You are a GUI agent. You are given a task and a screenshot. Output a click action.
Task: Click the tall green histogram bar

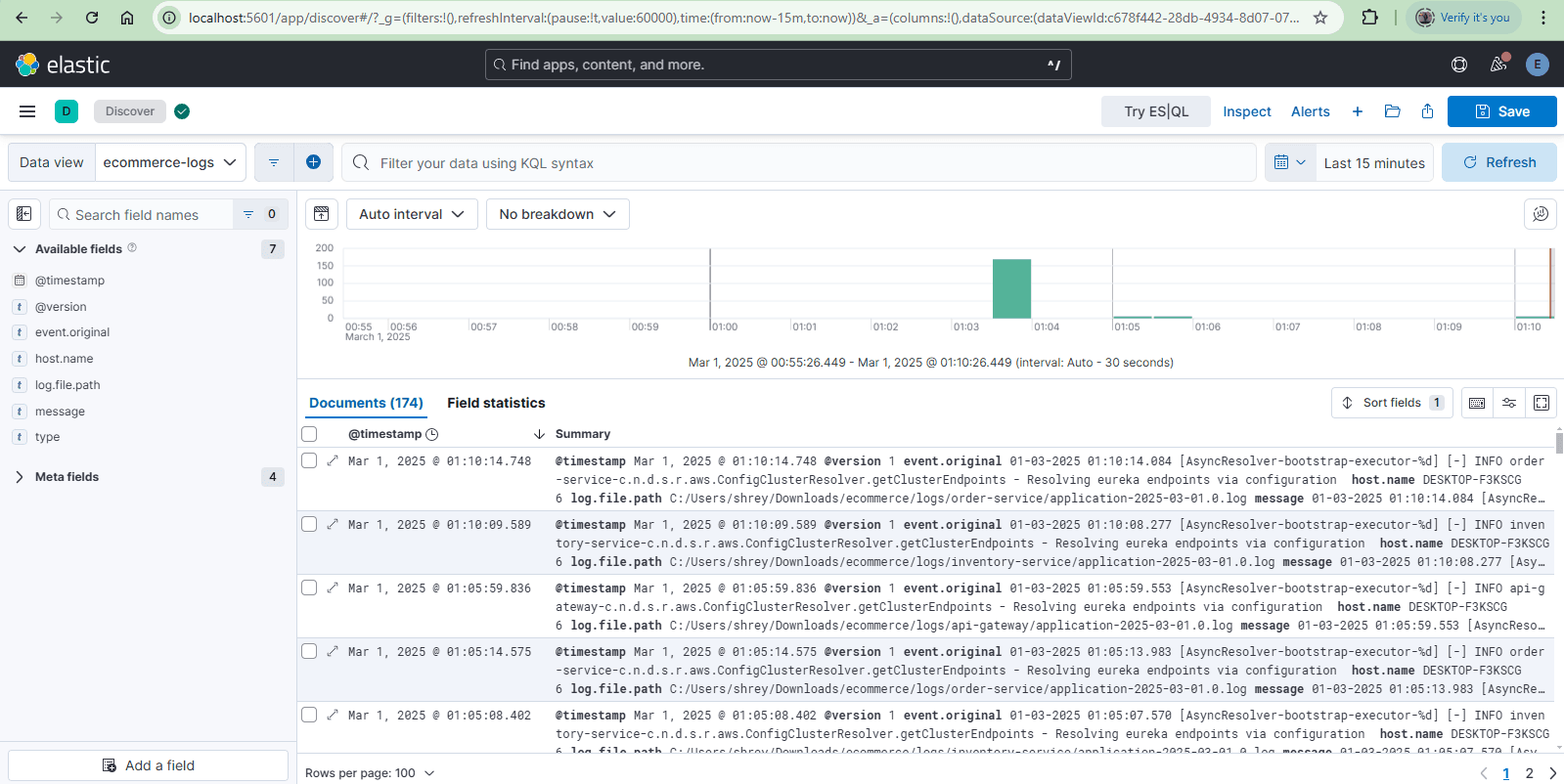1011,288
